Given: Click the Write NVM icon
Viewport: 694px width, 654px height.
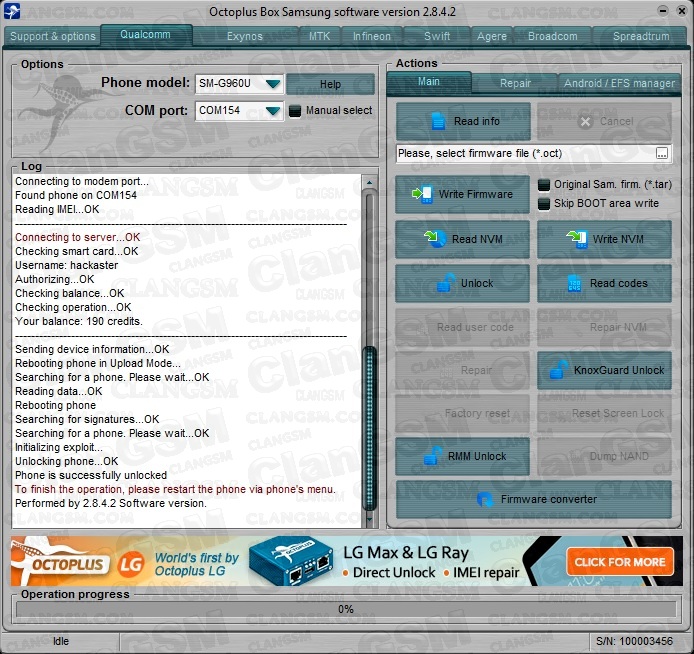Looking at the screenshot, I should pyautogui.click(x=577, y=239).
